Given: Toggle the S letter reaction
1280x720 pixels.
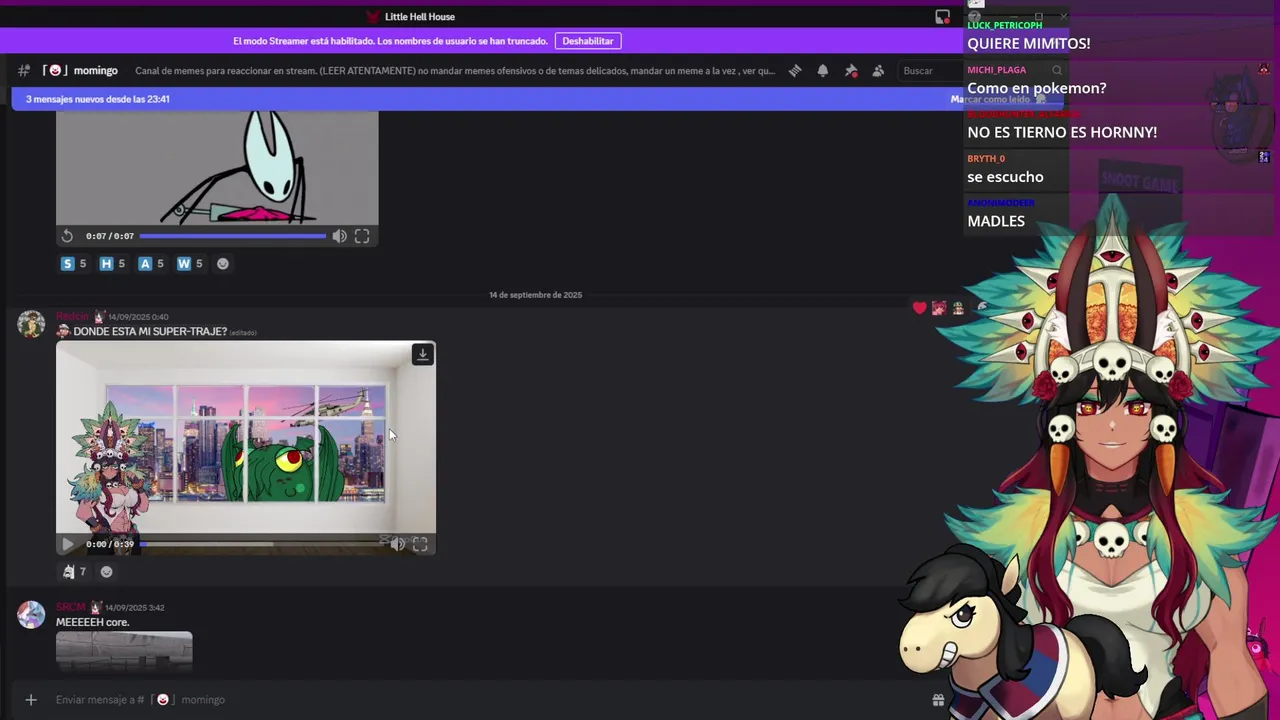Looking at the screenshot, I should [x=74, y=264].
